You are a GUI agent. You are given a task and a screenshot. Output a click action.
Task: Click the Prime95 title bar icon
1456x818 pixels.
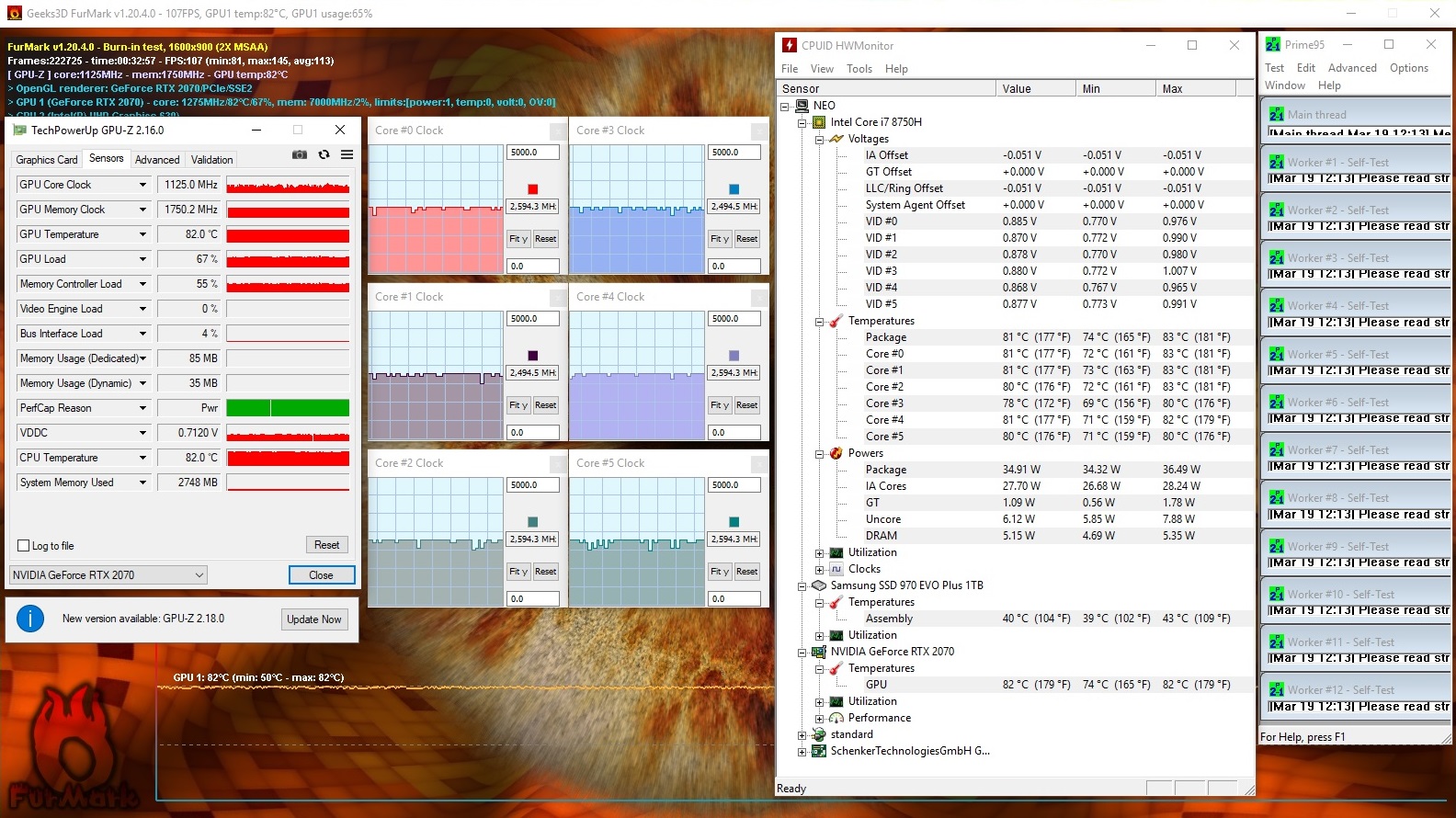1273,44
